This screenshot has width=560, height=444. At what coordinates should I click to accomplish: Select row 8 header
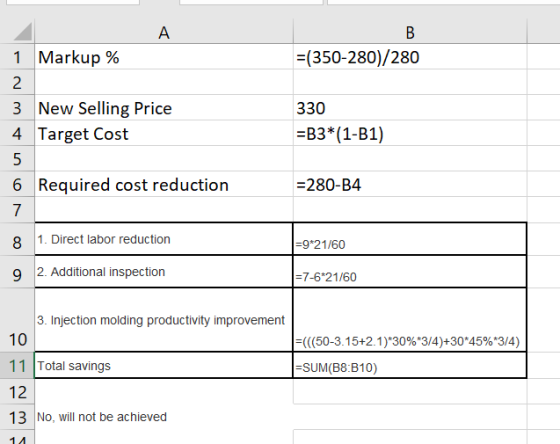coord(17,239)
